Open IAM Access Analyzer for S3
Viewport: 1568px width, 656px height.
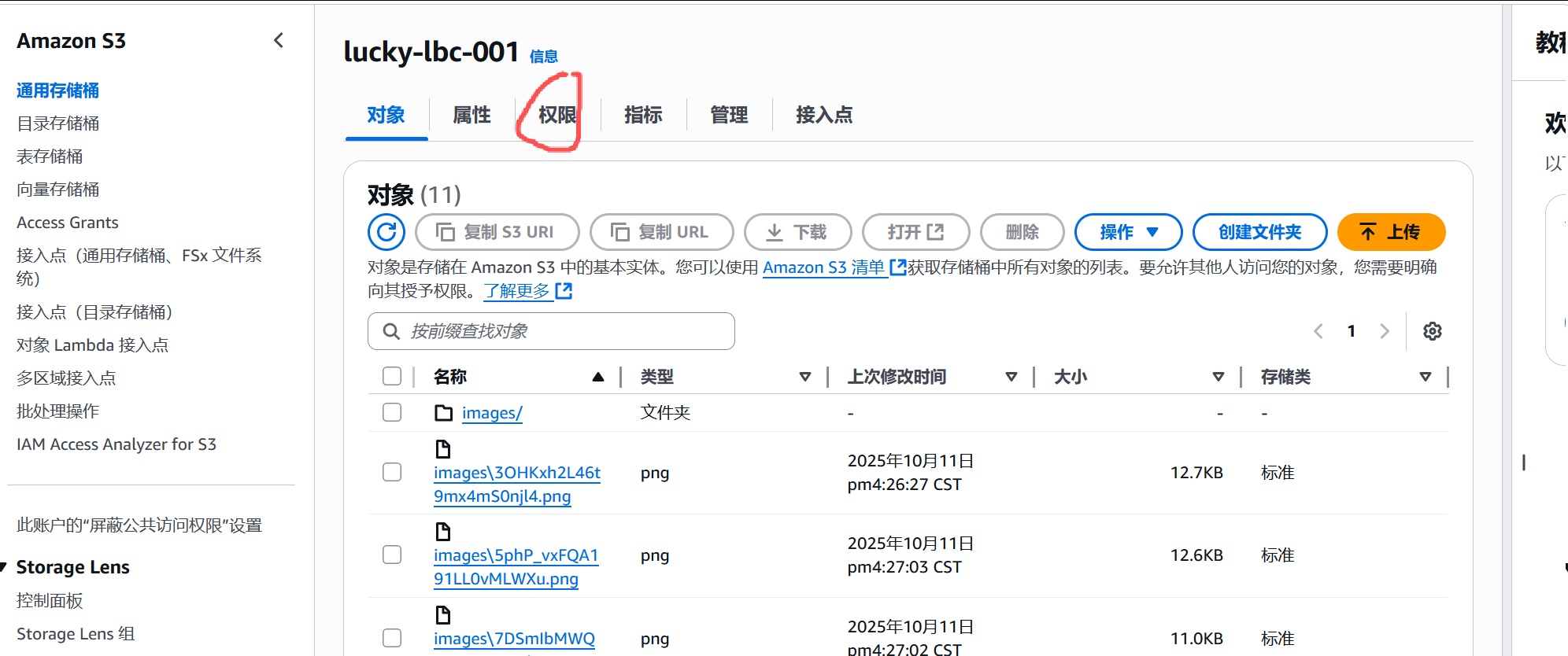pyautogui.click(x=116, y=444)
